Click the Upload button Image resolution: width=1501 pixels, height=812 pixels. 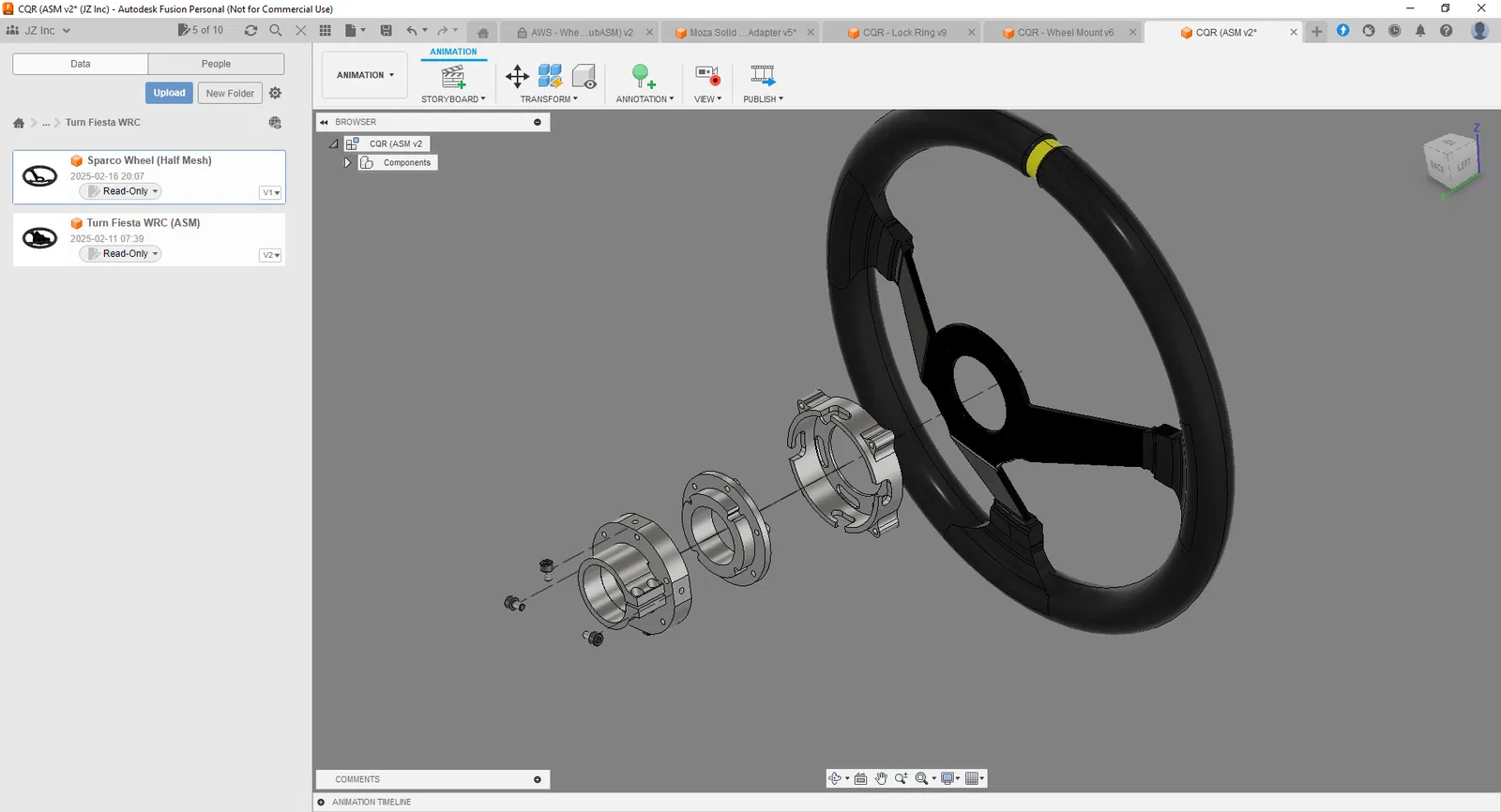coord(170,93)
